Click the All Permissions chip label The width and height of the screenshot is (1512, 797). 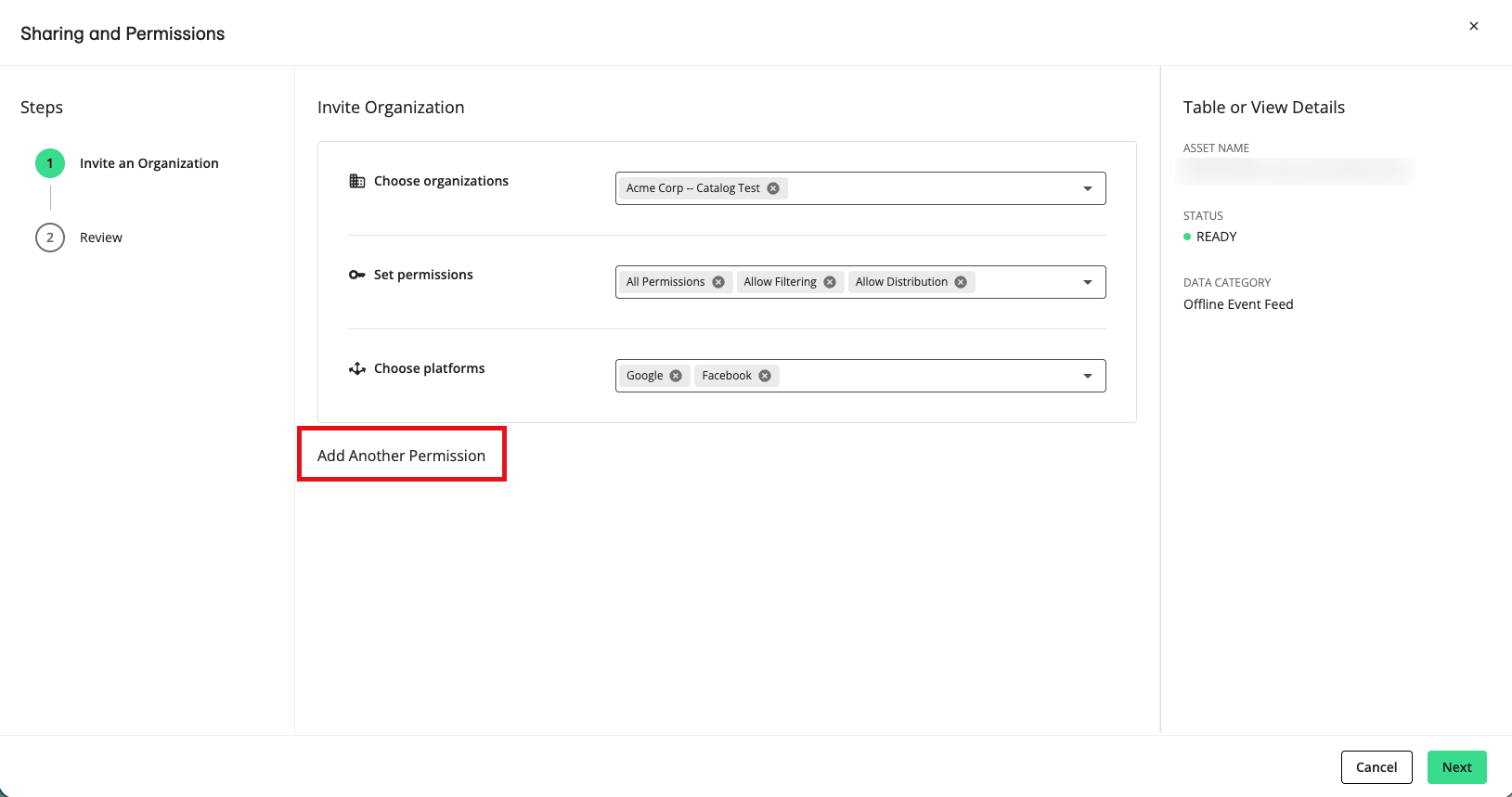click(666, 282)
